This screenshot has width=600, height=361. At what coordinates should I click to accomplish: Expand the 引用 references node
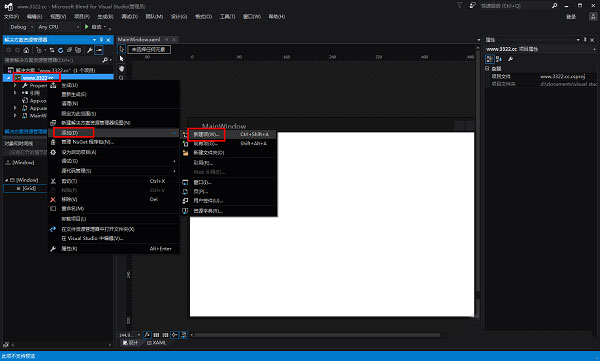[15, 93]
